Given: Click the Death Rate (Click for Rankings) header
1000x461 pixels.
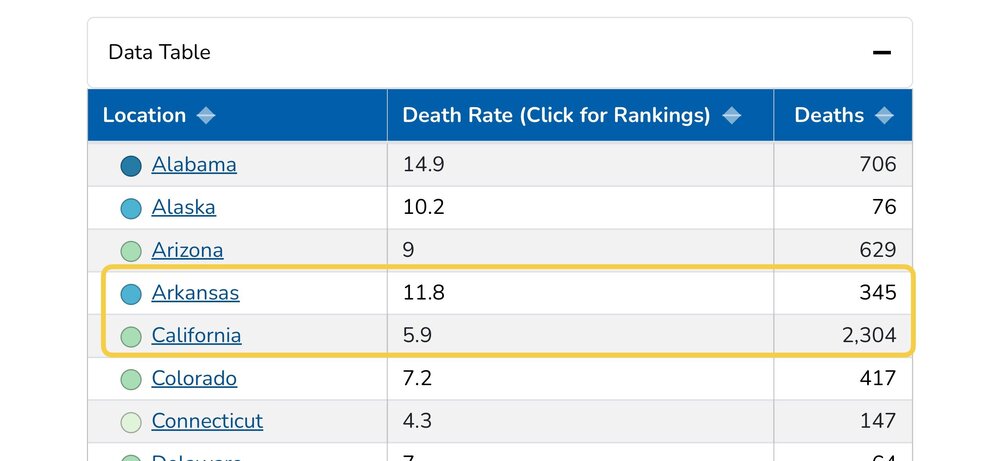Looking at the screenshot, I should (x=556, y=116).
